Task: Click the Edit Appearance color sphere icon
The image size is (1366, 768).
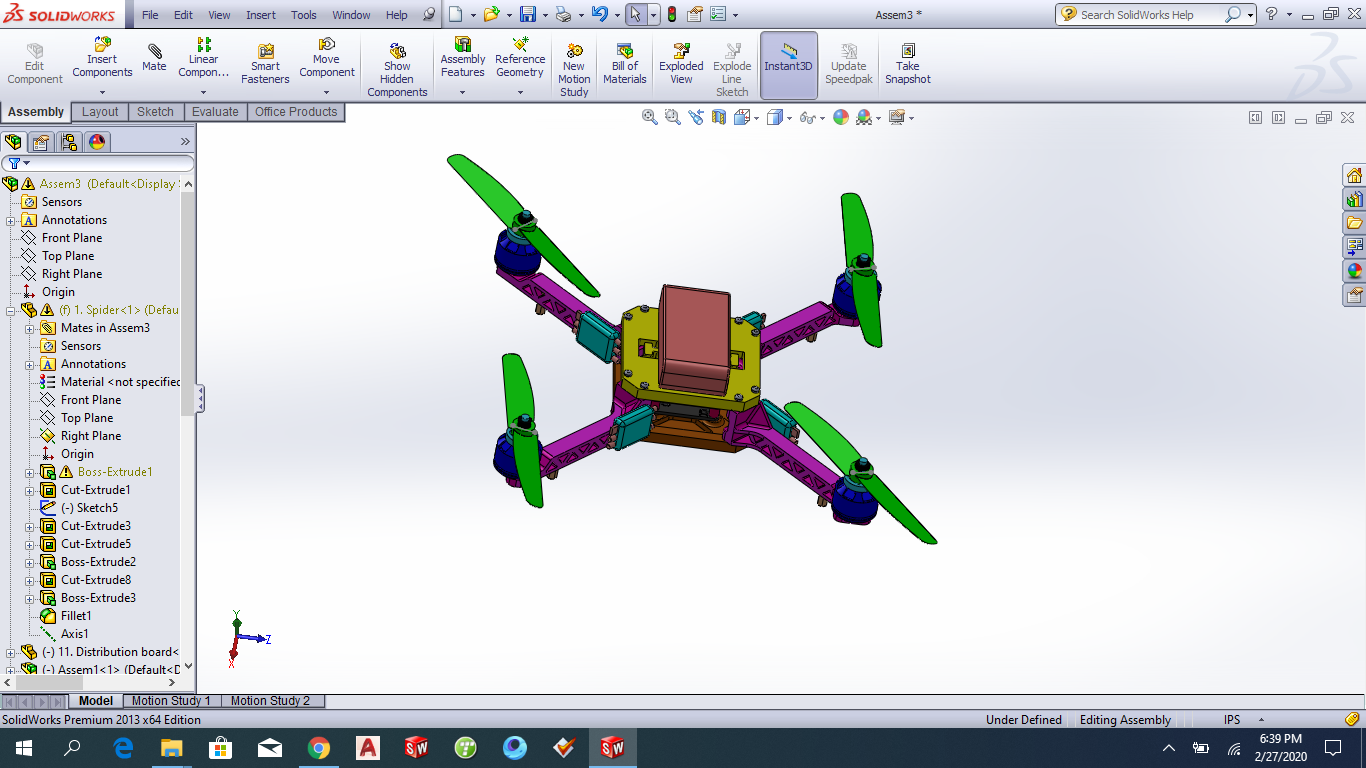Action: (841, 118)
